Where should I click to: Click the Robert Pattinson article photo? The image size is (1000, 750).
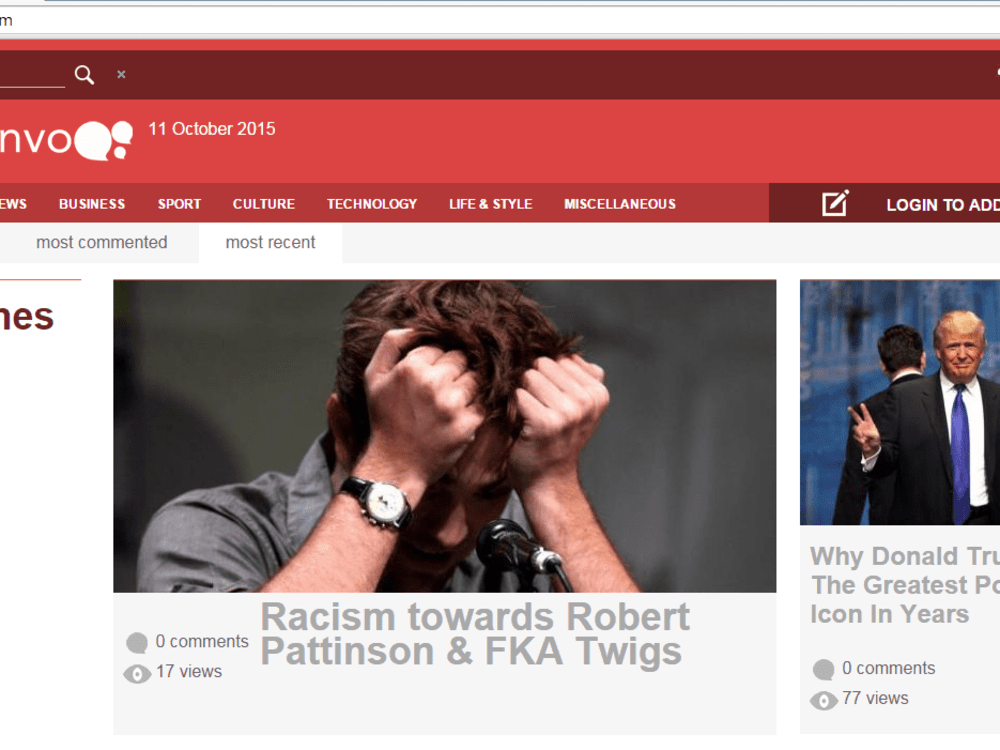[x=445, y=436]
